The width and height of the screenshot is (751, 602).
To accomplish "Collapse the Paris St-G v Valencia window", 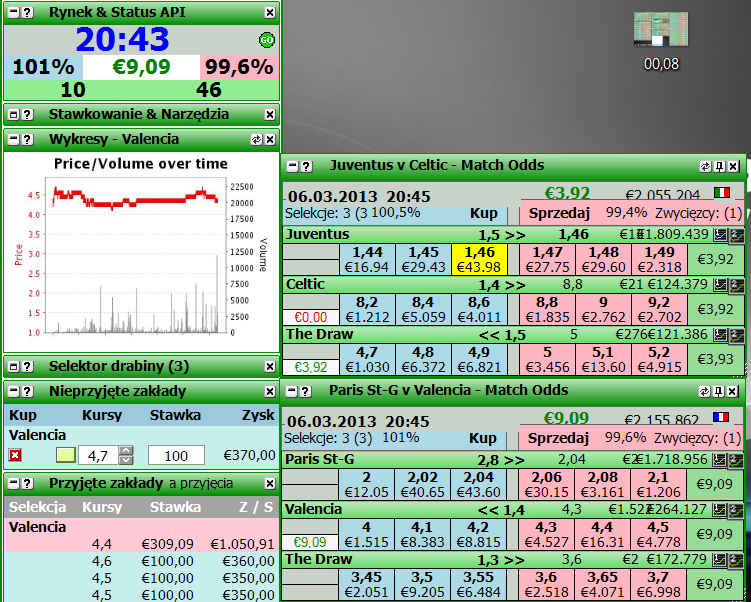I will point(292,391).
